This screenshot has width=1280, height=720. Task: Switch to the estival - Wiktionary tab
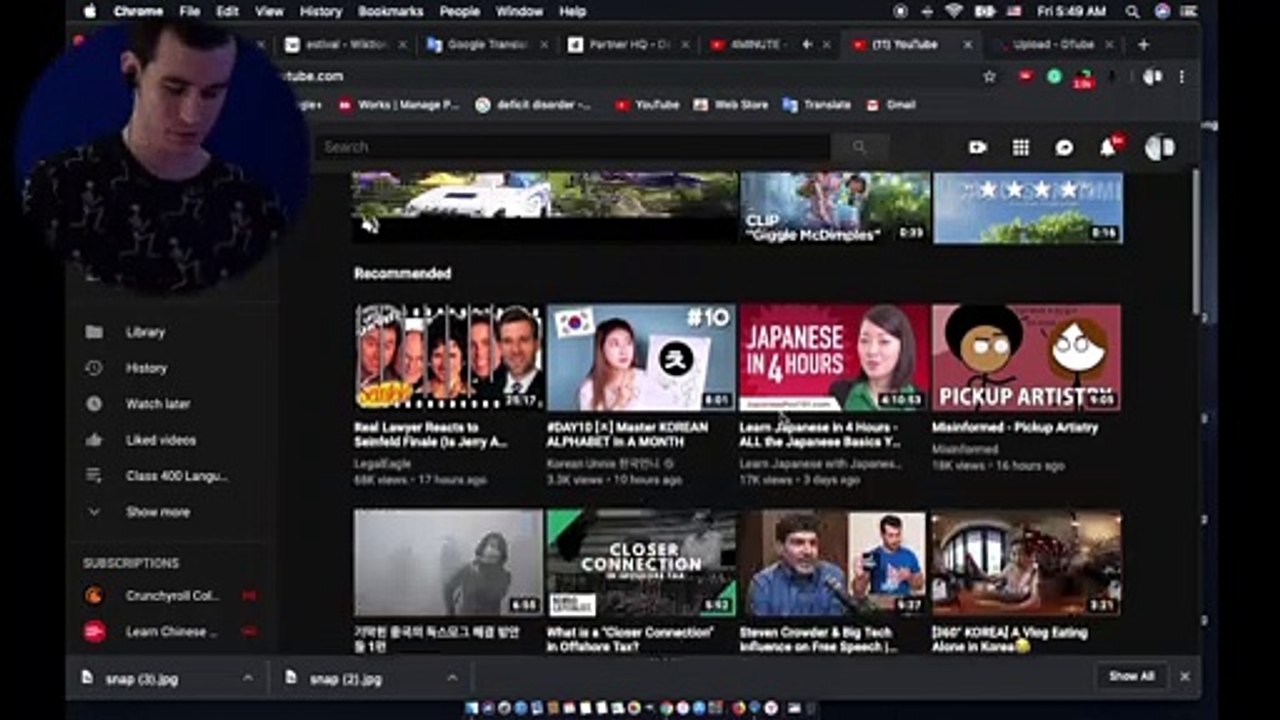pyautogui.click(x=347, y=45)
